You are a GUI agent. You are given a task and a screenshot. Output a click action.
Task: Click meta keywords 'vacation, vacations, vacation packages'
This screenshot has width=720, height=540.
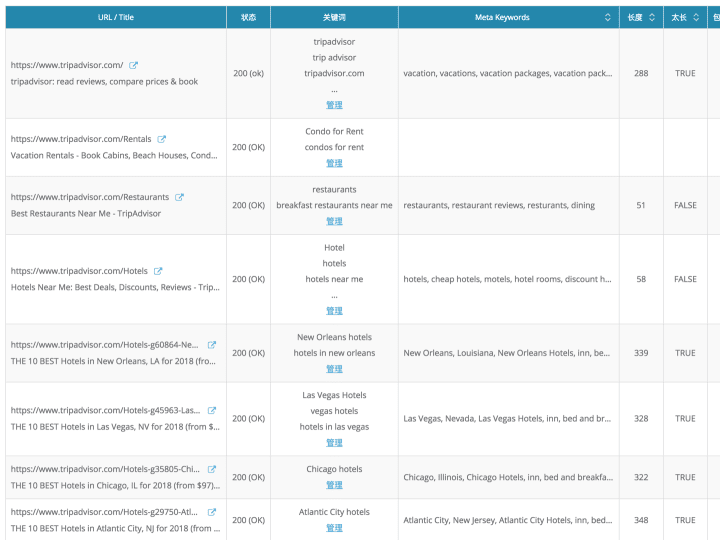508,73
